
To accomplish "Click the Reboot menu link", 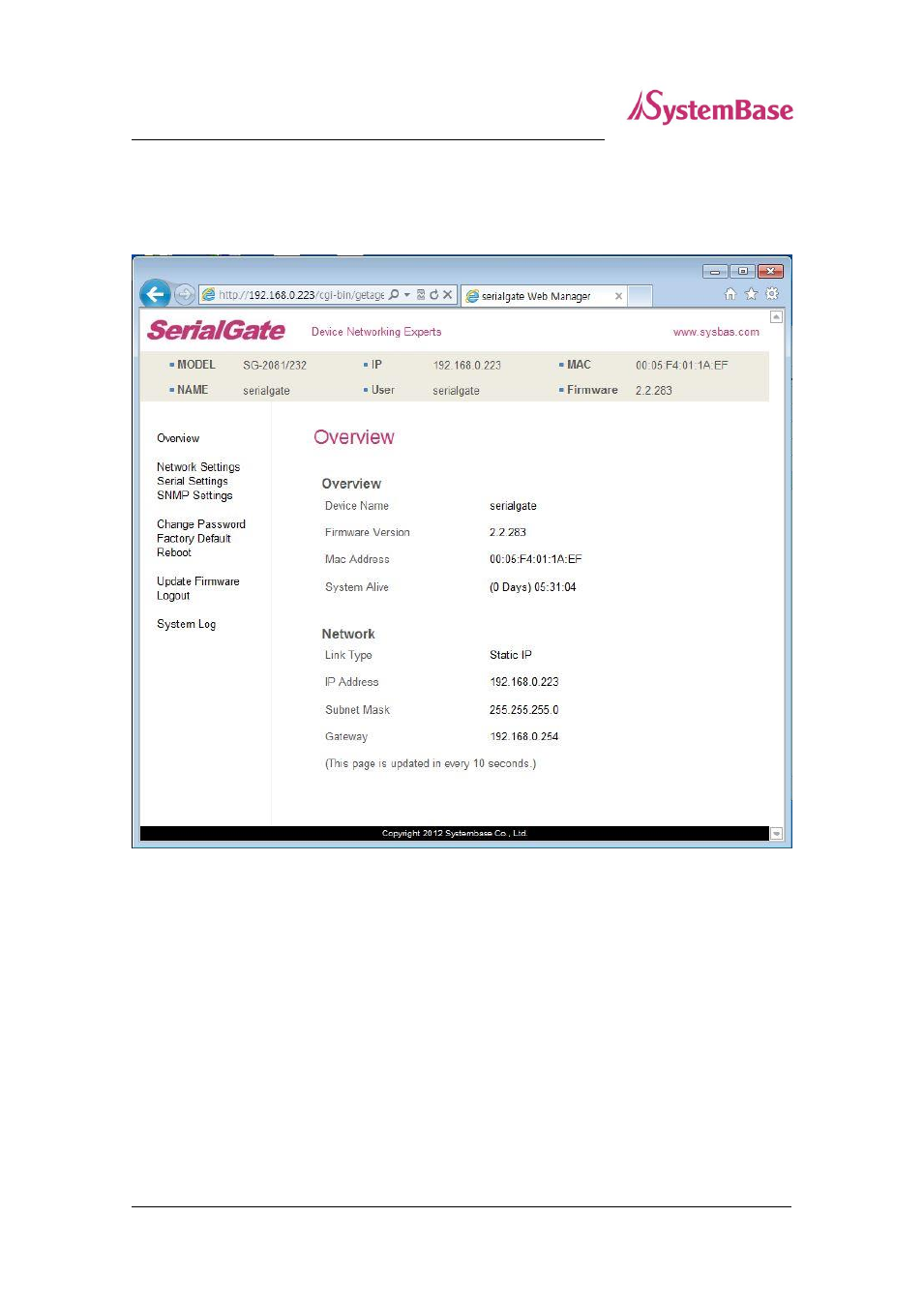I will (174, 552).
